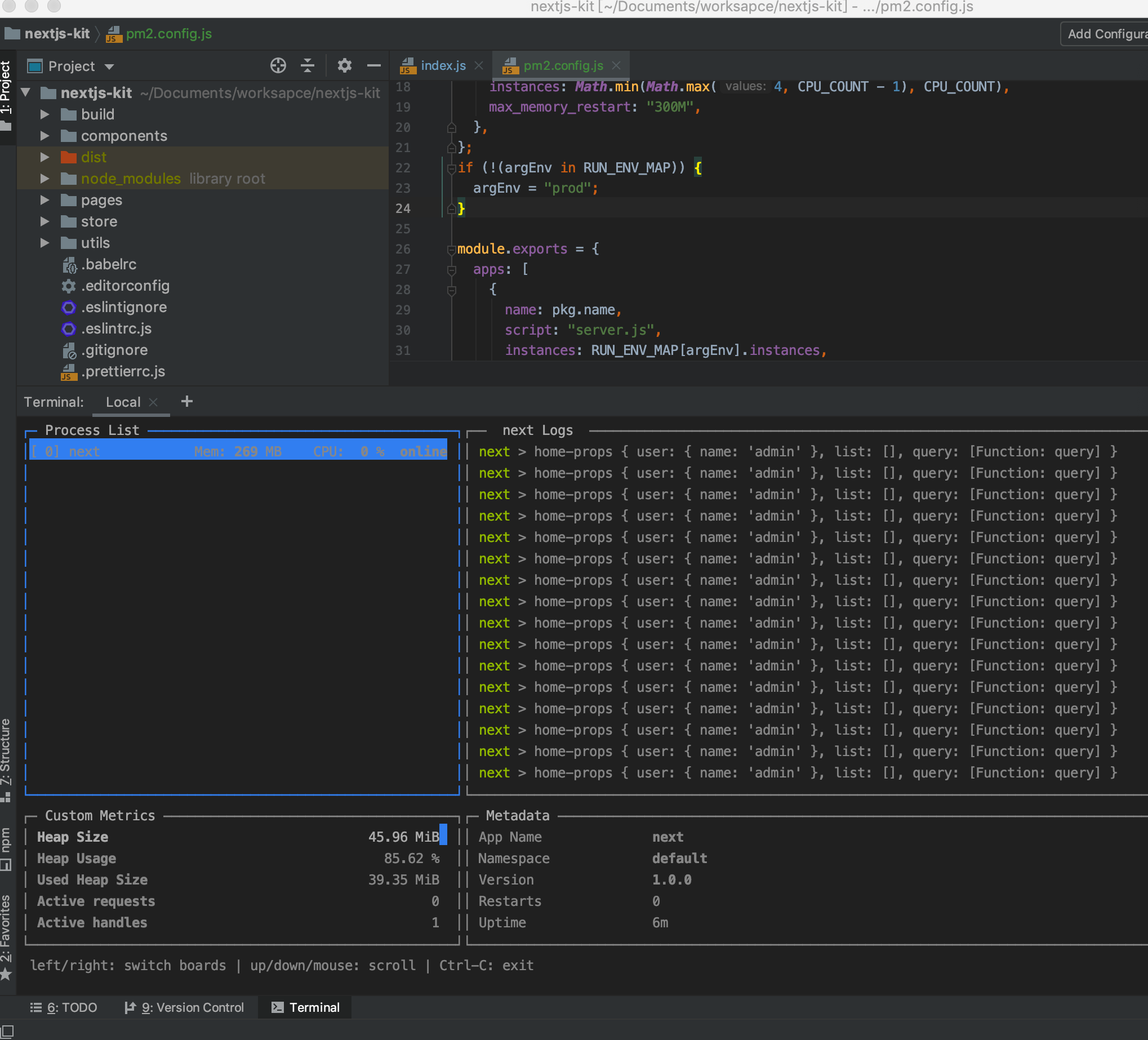Hide the Project tool window
Screen dimensions: 1148x1040
(374, 65)
